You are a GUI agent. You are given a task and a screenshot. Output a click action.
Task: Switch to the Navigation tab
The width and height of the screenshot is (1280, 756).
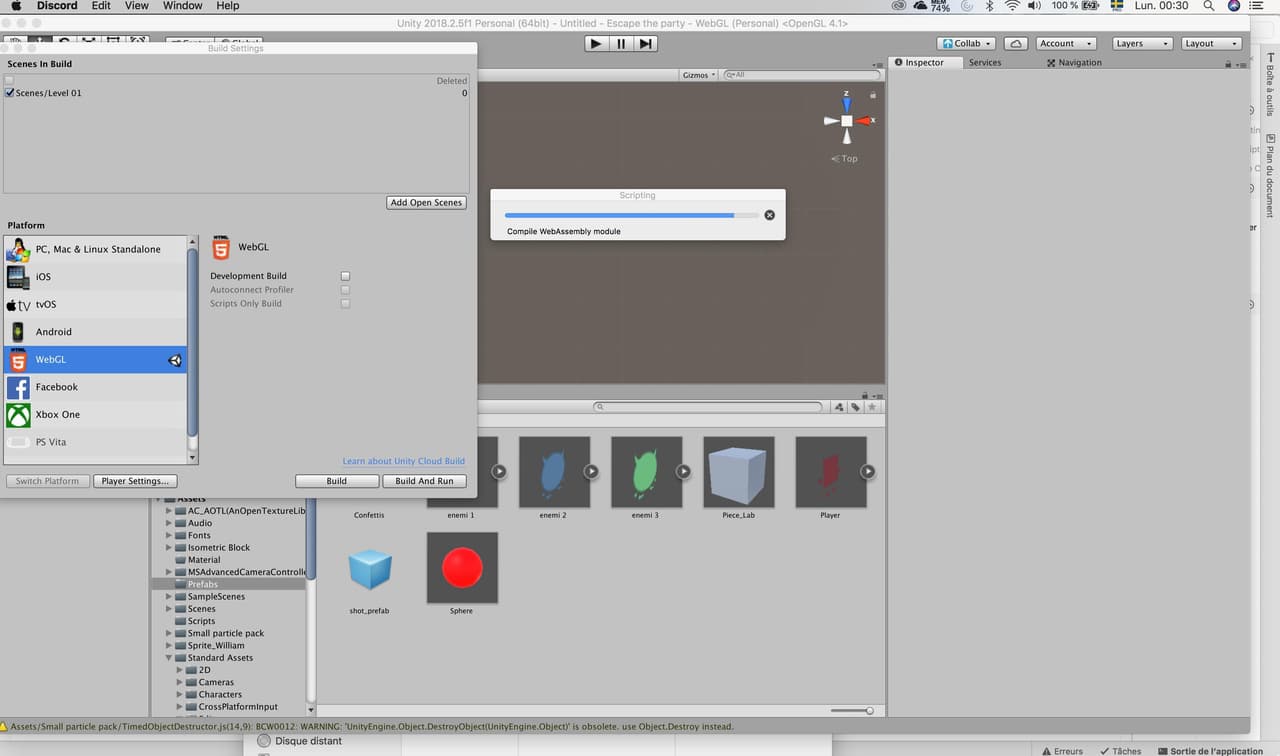pos(1074,63)
